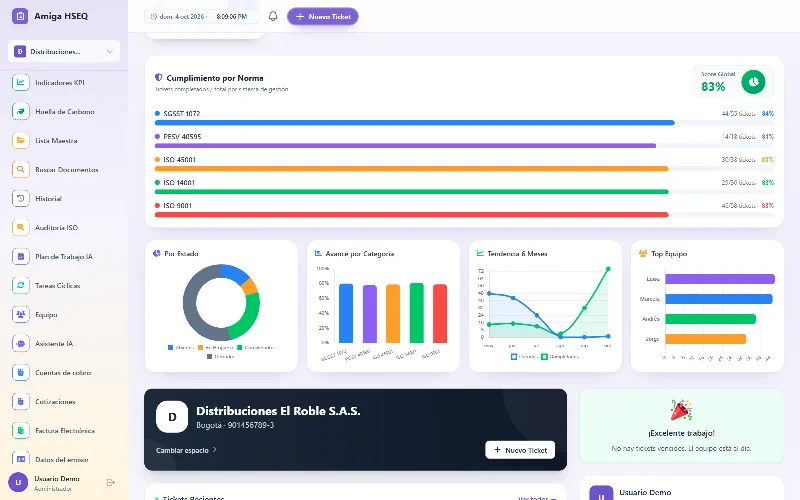Click the Amiga HSEQ logo icon
Screen dimensions: 800x500
pos(20,16)
